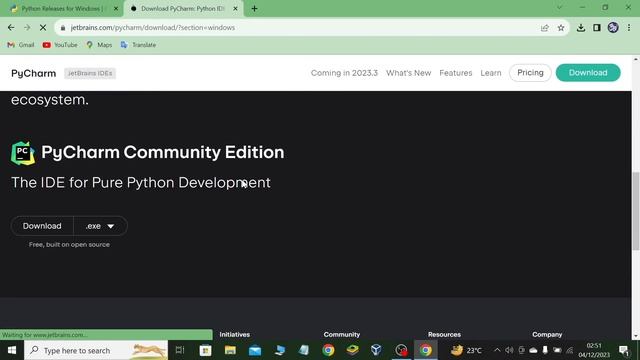
Task: Toggle the browser side panel
Action: (x=597, y=28)
